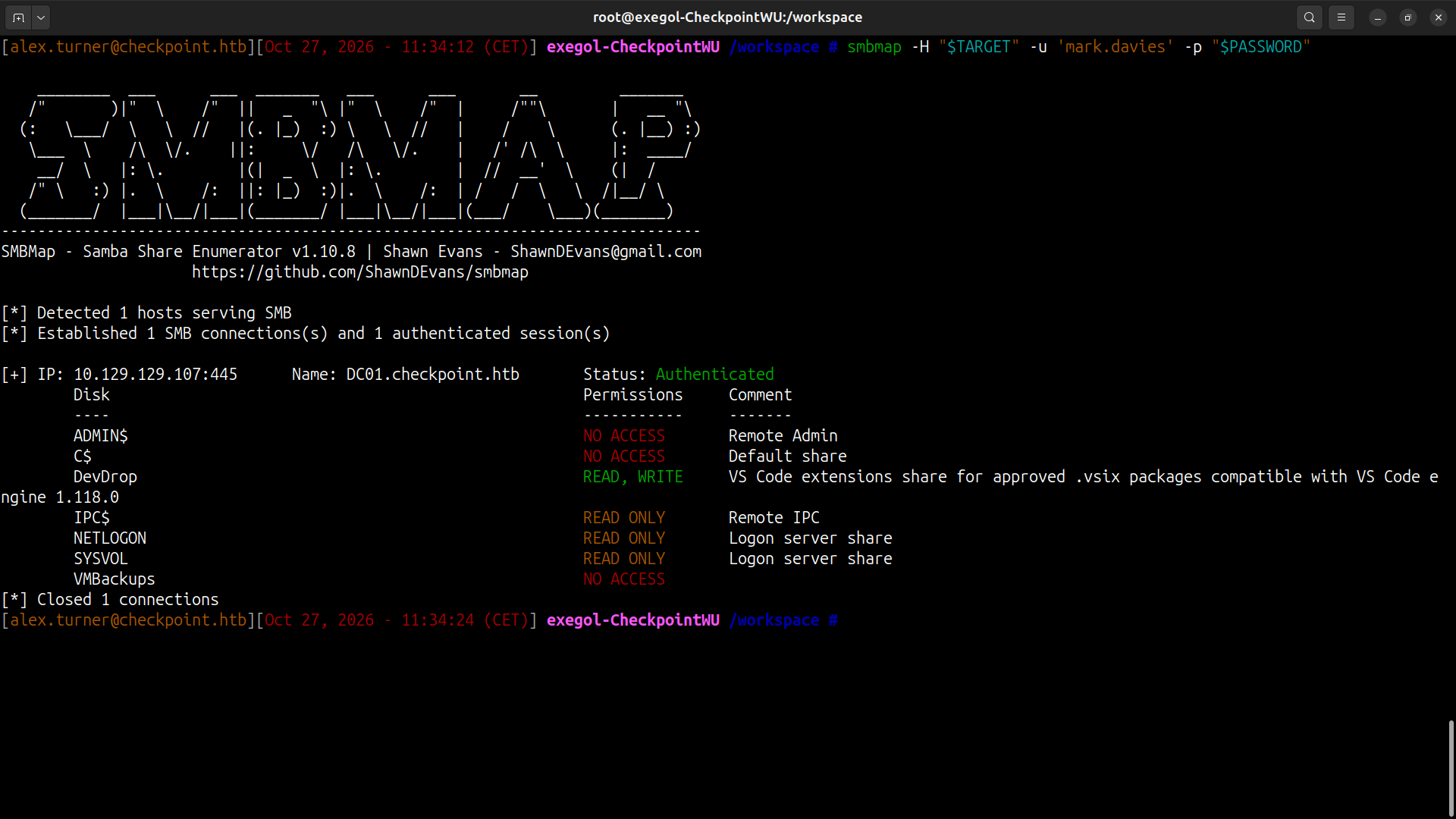Screen dimensions: 1456x819
Task: Click NO ACCESS permission in VMBackups row
Action: coord(624,579)
